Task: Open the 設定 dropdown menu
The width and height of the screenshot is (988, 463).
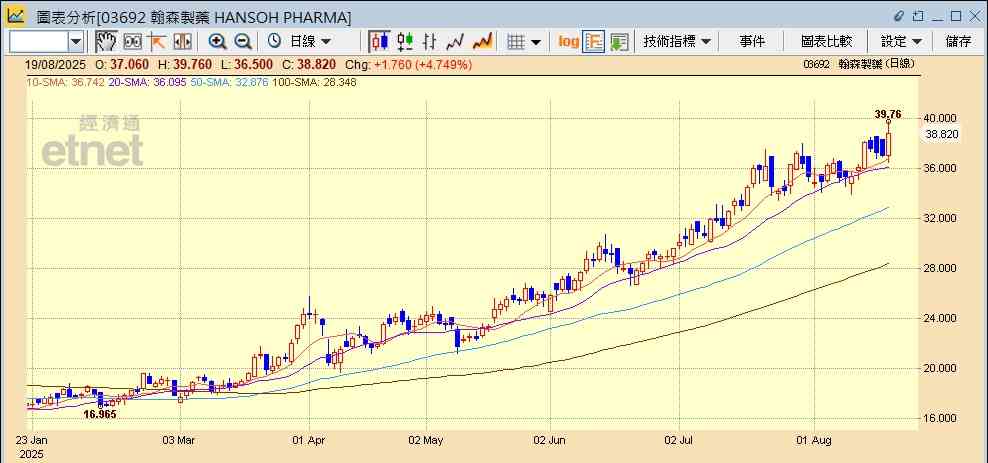Action: click(x=900, y=42)
